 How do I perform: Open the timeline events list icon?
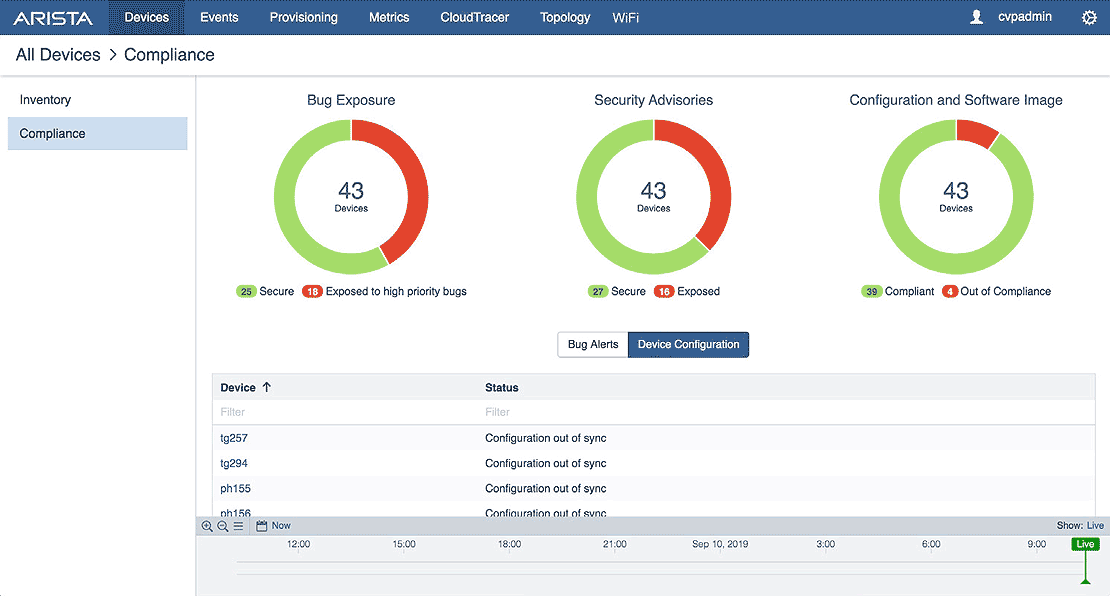(236, 525)
